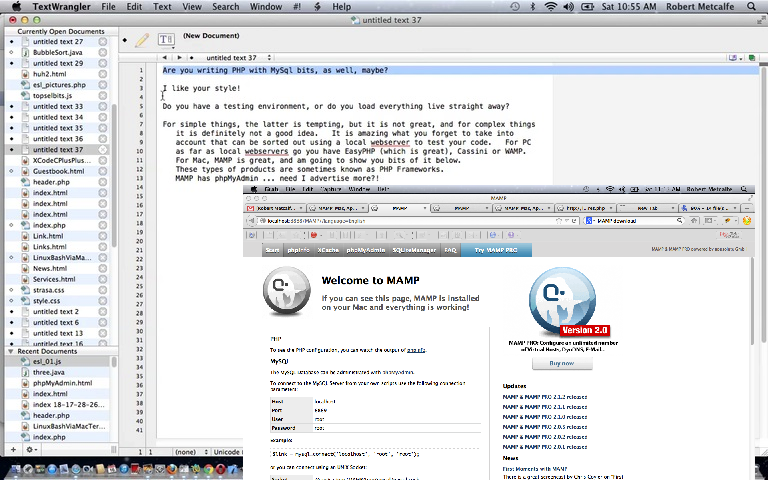Image resolution: width=768 pixels, height=480 pixels.
Task: Open the Search menu
Action: pyautogui.click(x=226, y=6)
